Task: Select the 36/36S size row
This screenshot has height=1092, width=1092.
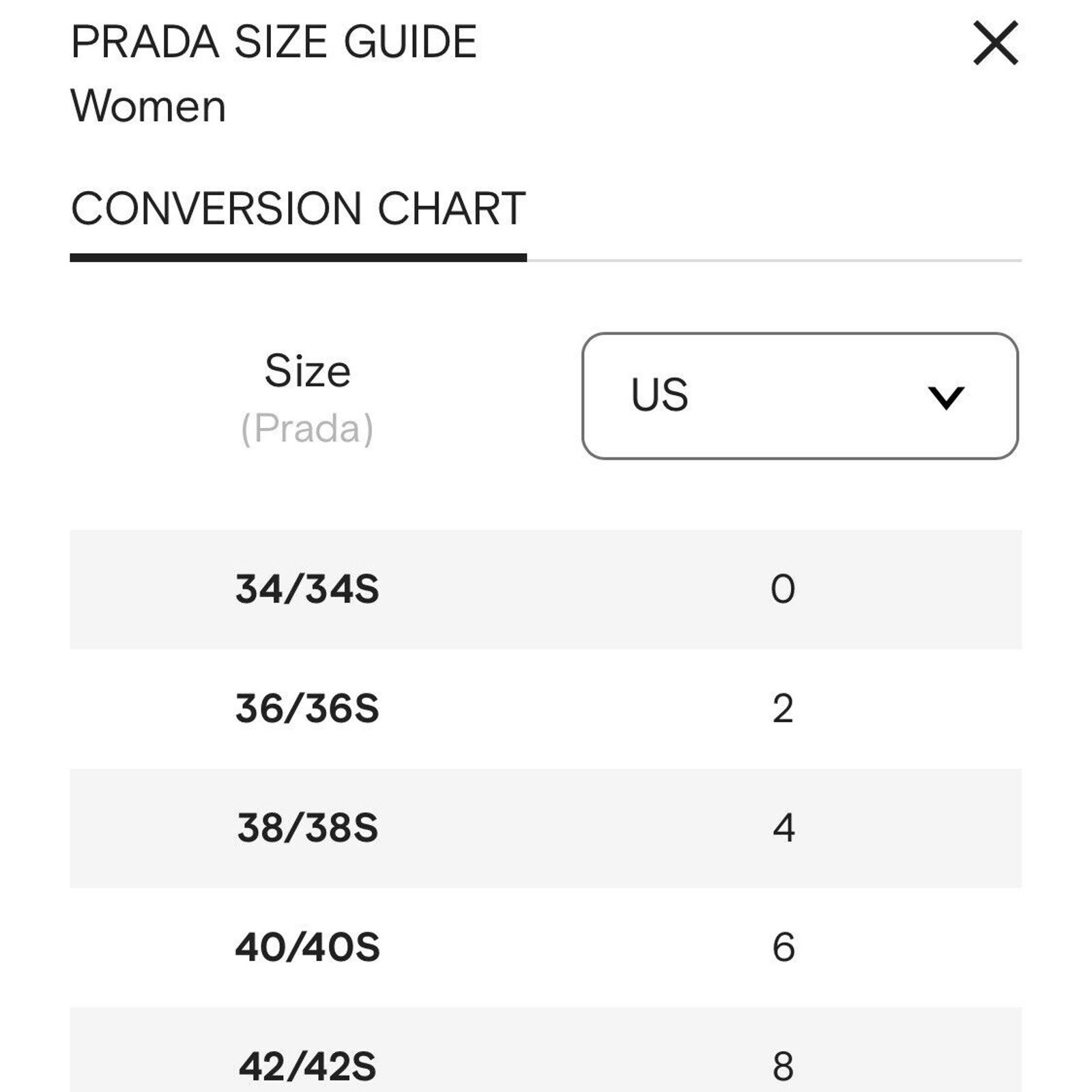Action: pyautogui.click(x=545, y=708)
